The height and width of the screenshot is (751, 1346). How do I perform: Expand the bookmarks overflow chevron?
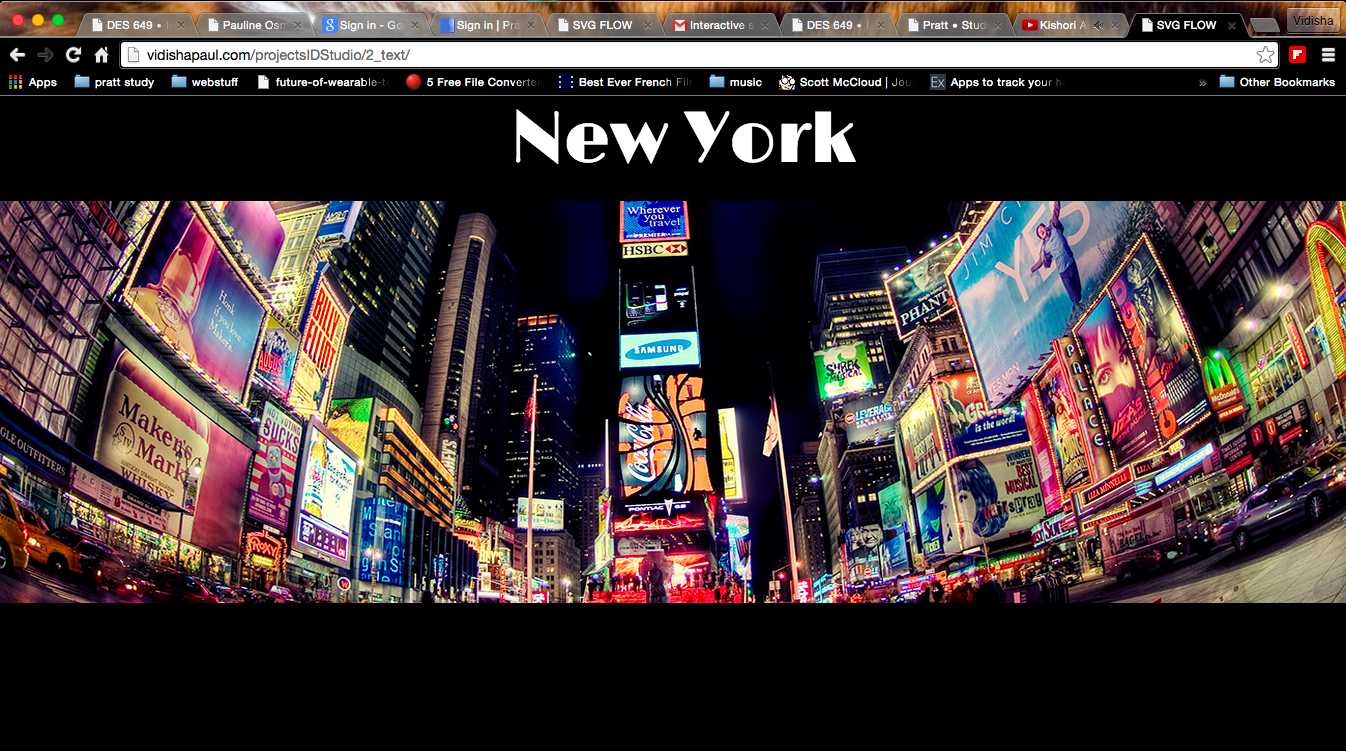coord(1202,82)
